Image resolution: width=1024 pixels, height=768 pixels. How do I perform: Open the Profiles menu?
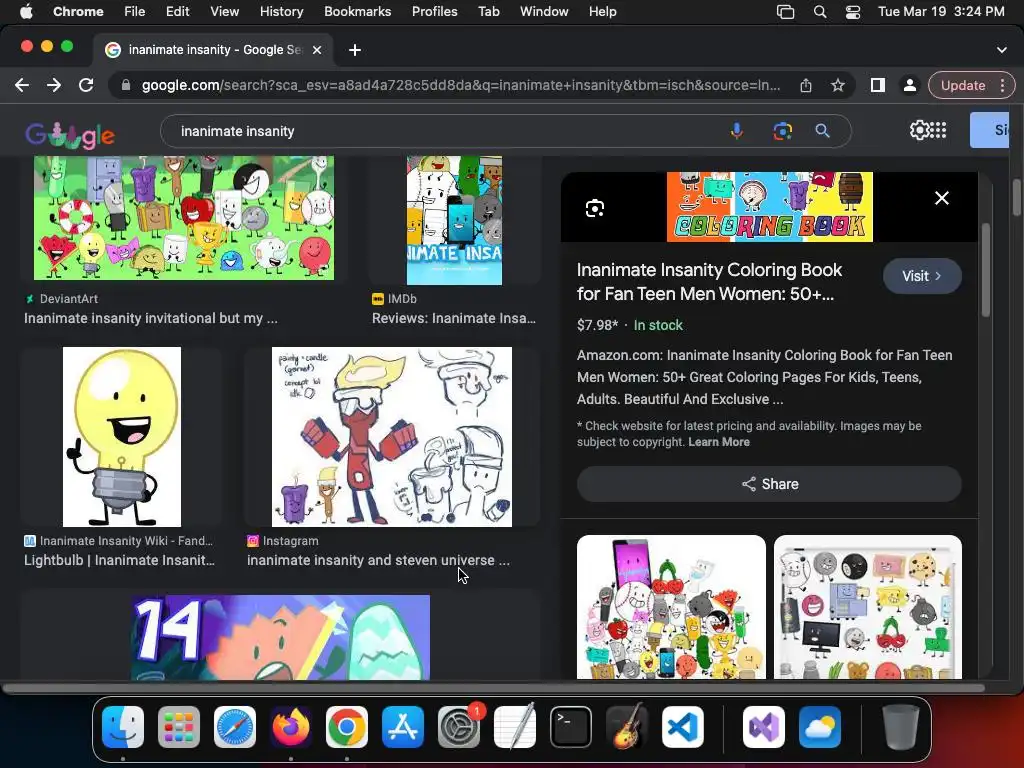[x=434, y=12]
